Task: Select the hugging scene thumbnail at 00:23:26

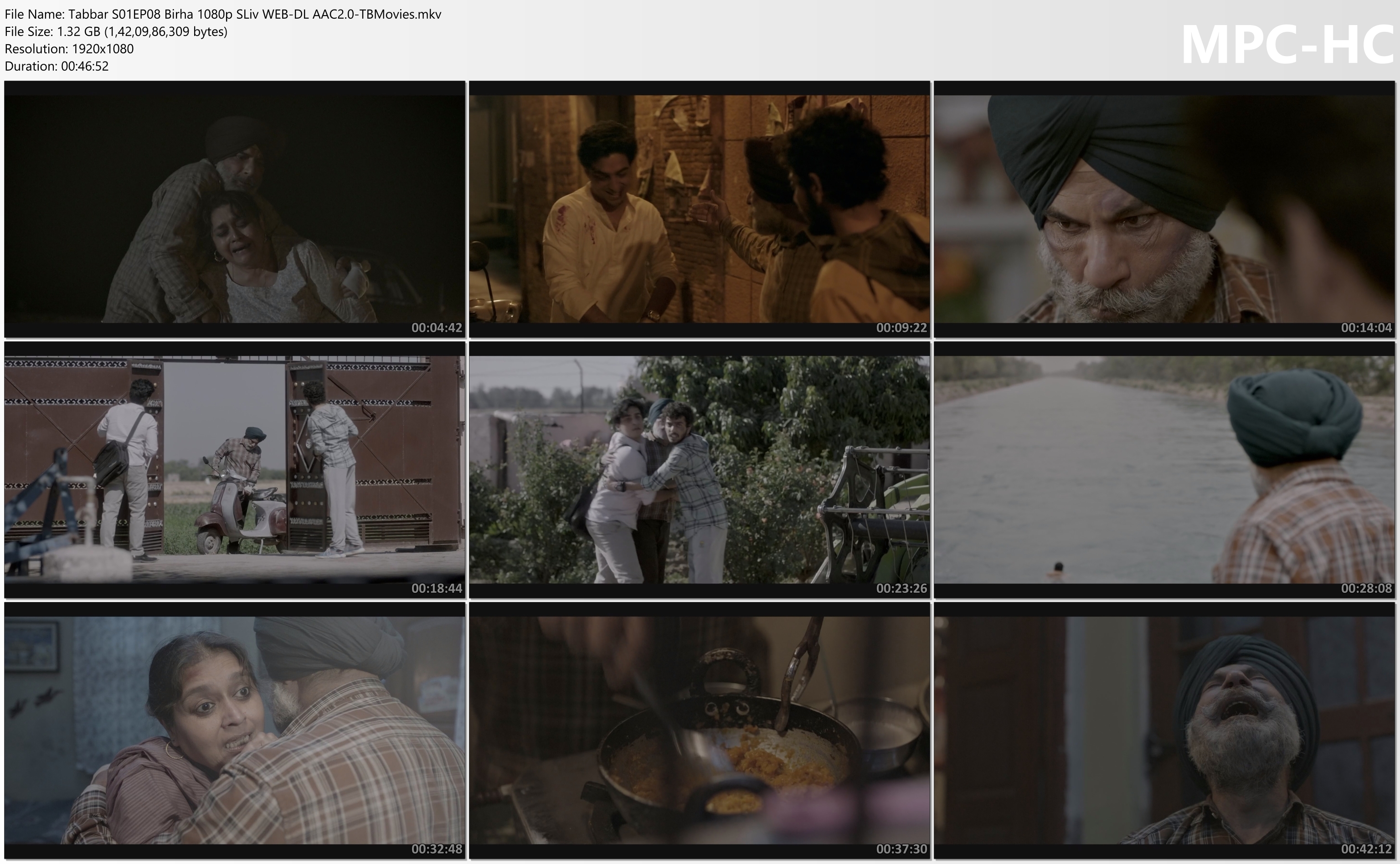Action: [x=700, y=470]
